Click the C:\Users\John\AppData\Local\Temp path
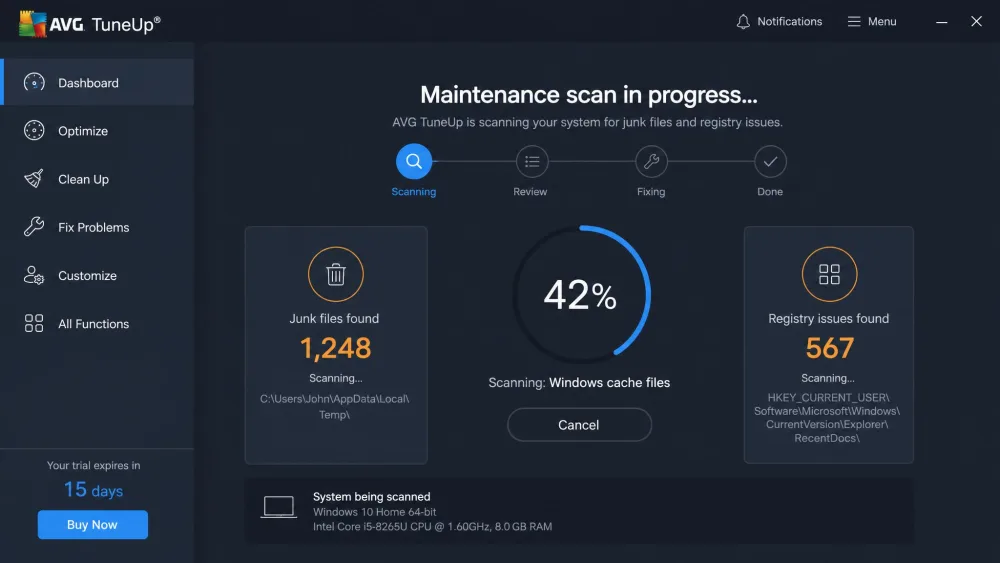The height and width of the screenshot is (563, 1000). coord(334,406)
